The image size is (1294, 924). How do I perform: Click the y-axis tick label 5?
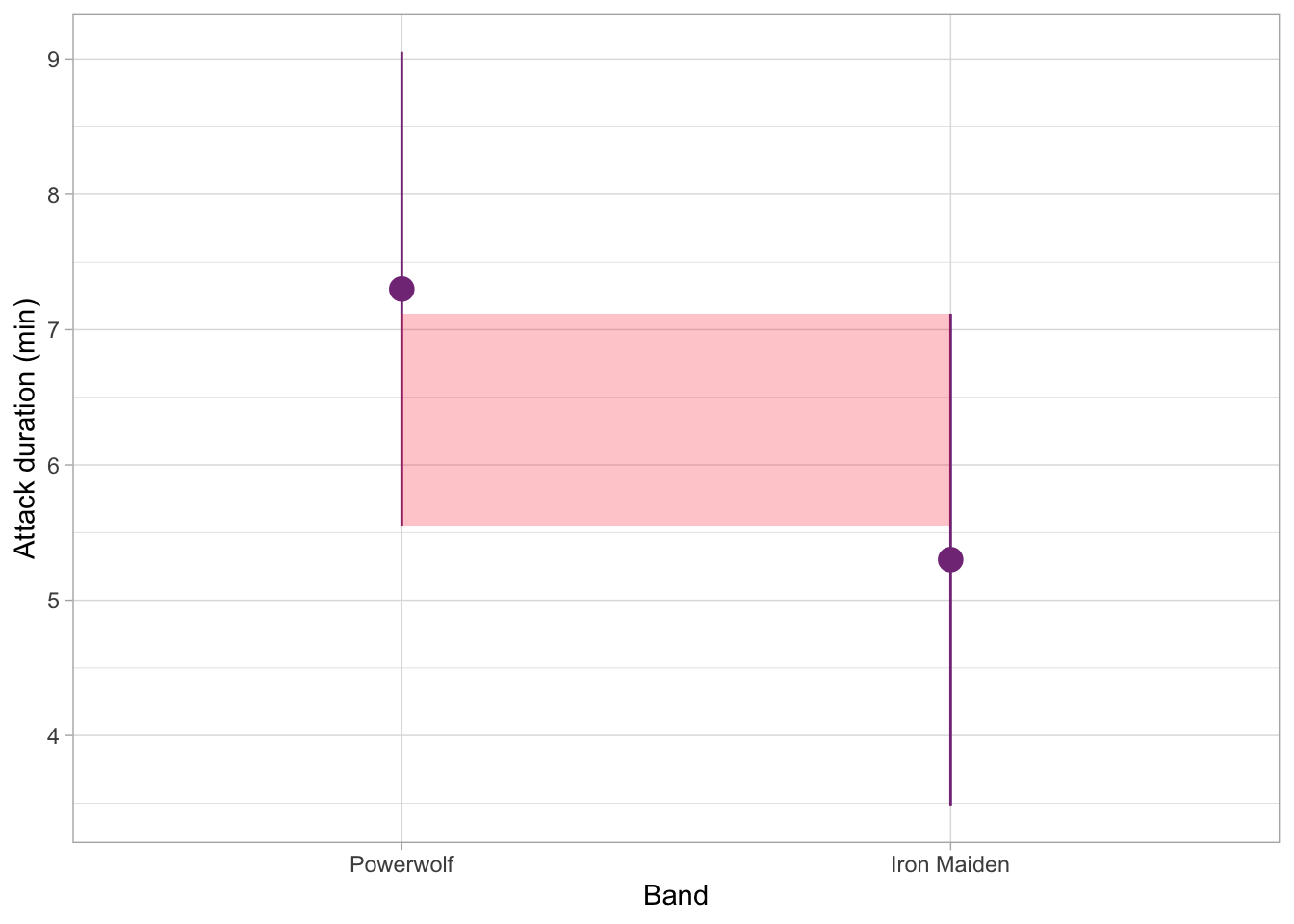click(53, 601)
